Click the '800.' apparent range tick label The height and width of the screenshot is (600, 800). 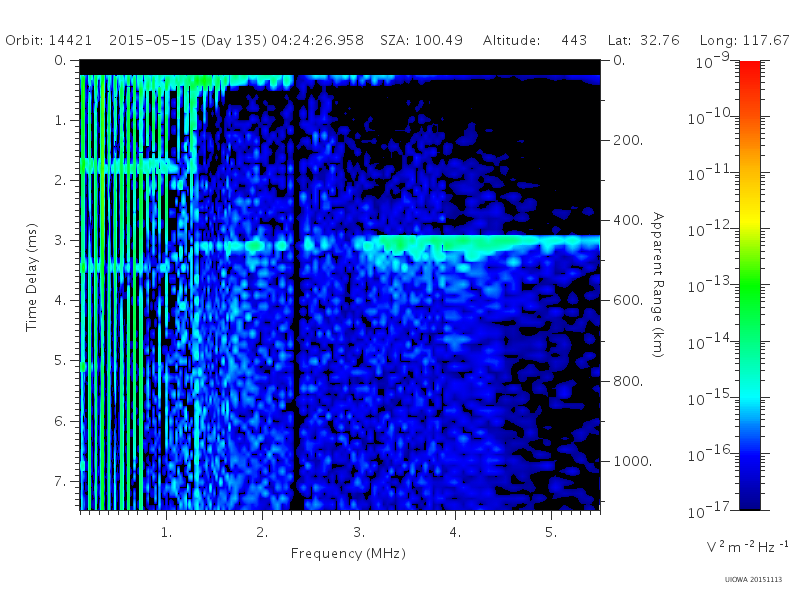click(x=628, y=381)
